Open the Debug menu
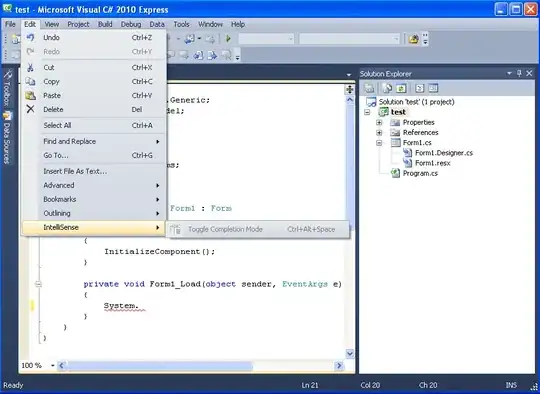The height and width of the screenshot is (394, 540). (x=131, y=24)
